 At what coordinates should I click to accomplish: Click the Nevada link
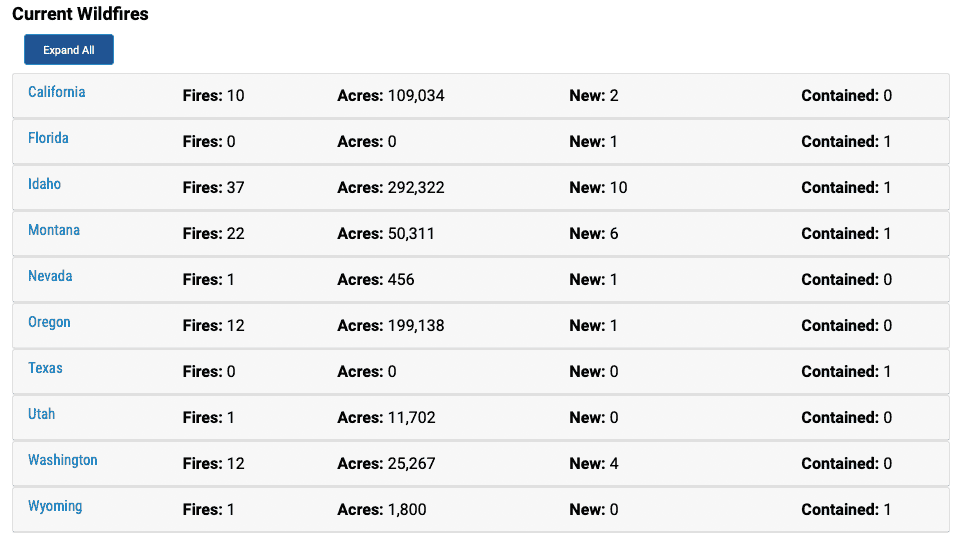click(x=50, y=276)
